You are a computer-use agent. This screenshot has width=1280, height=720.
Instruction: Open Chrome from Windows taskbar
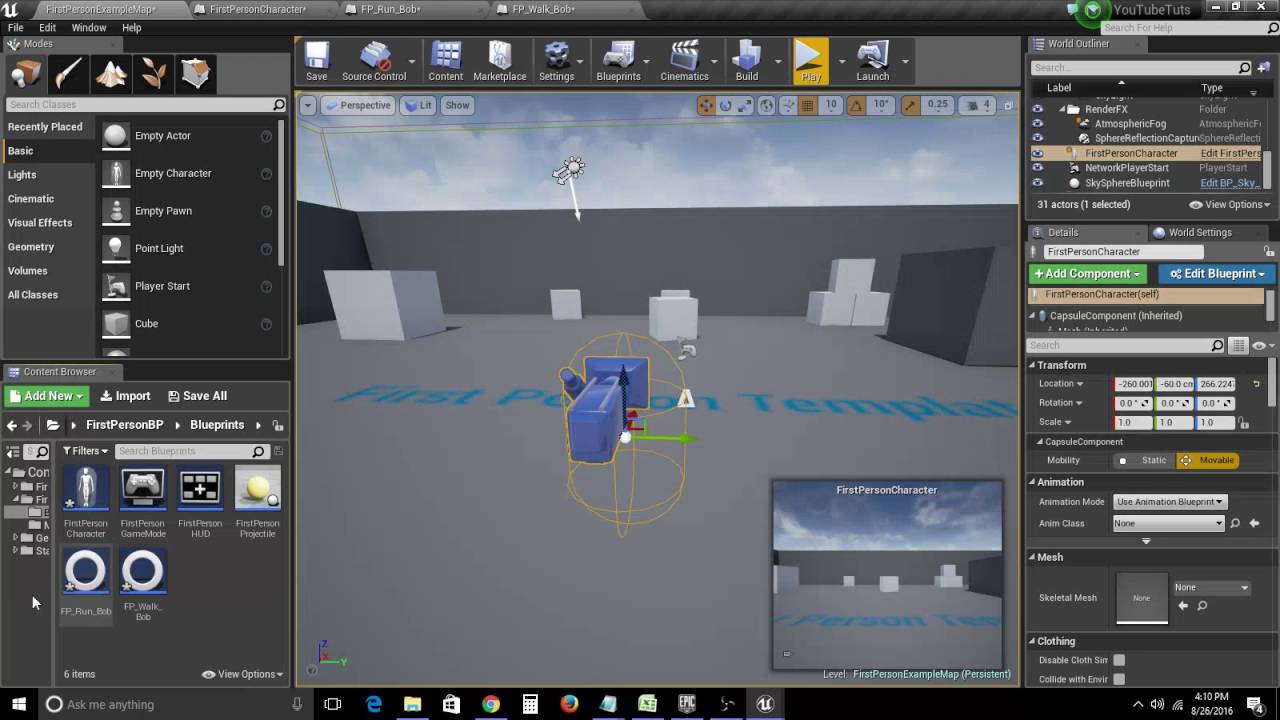[490, 704]
